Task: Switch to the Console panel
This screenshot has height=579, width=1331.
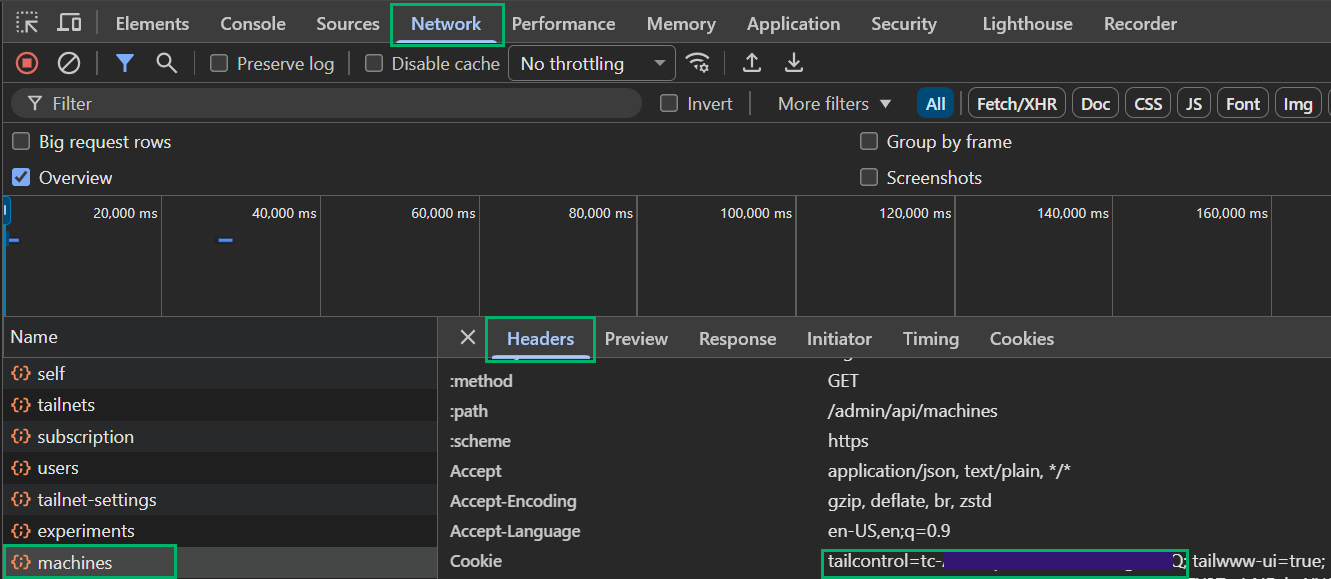Action: coord(253,23)
